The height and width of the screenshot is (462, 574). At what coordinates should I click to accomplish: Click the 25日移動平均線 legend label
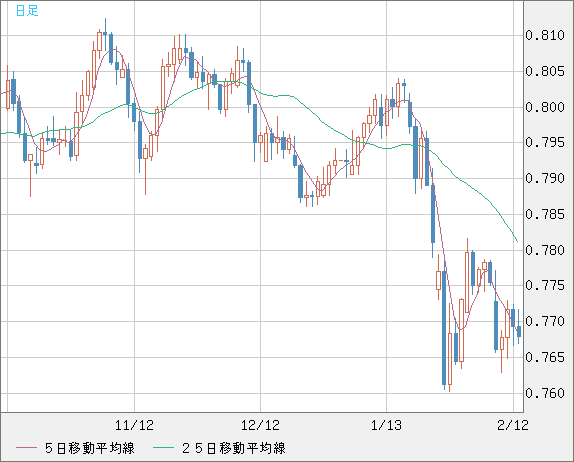(x=234, y=448)
